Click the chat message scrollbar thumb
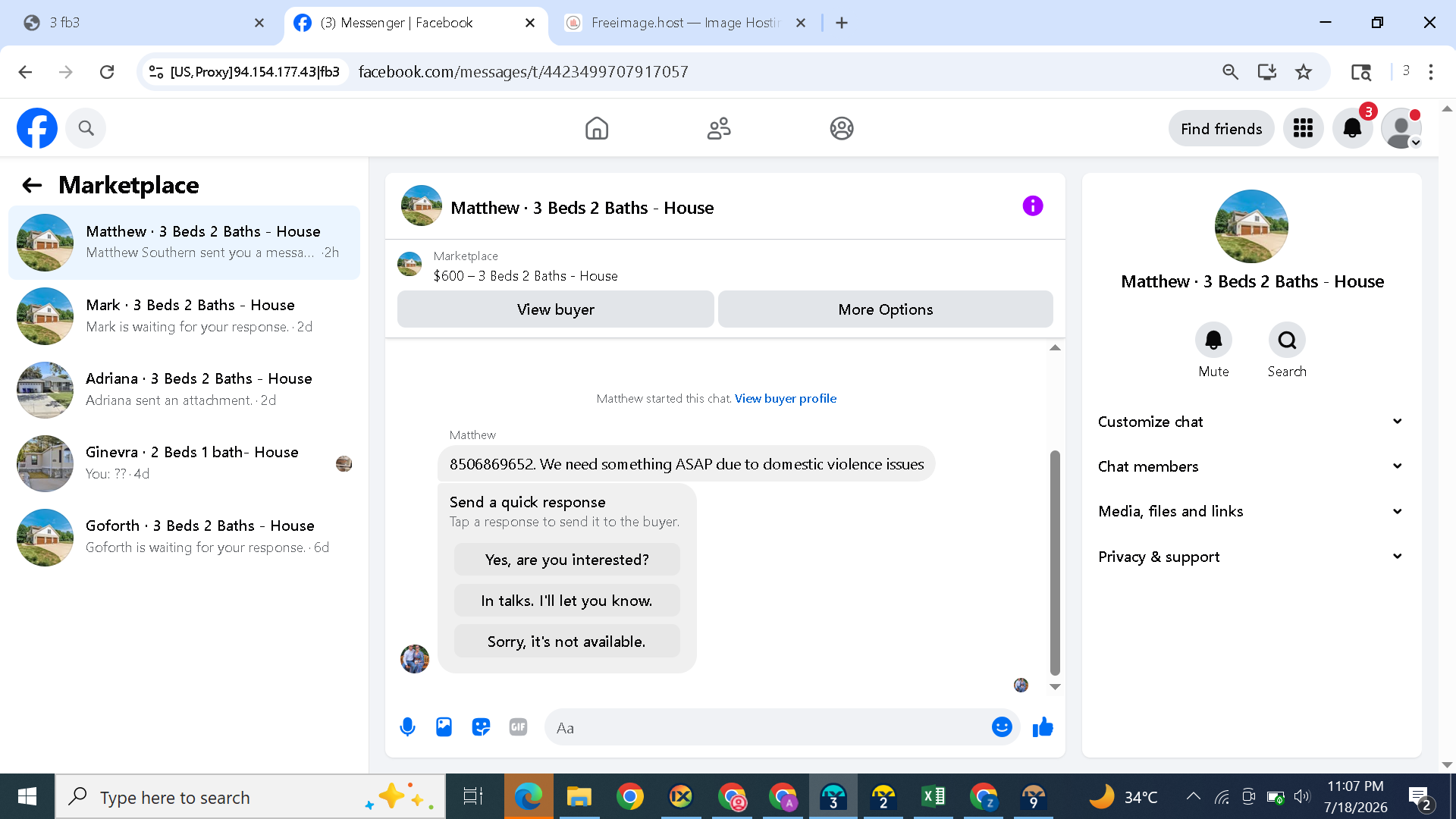The height and width of the screenshot is (819, 1456). pos(1055,563)
